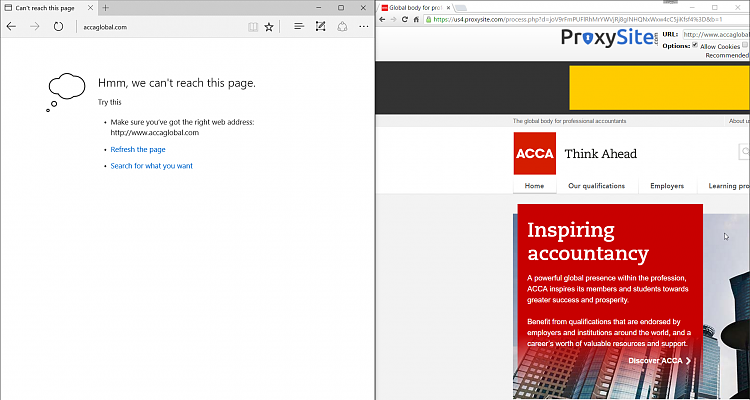This screenshot has width=750, height=400.
Task: Click the 'http://www.accaglobal.com' text on the Edge error page
Action: point(154,133)
